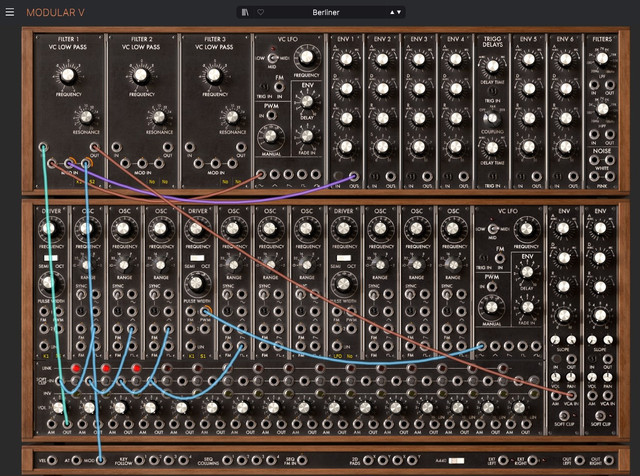Click the MODULAR V logo
This screenshot has width=640, height=476.
pyautogui.click(x=55, y=13)
